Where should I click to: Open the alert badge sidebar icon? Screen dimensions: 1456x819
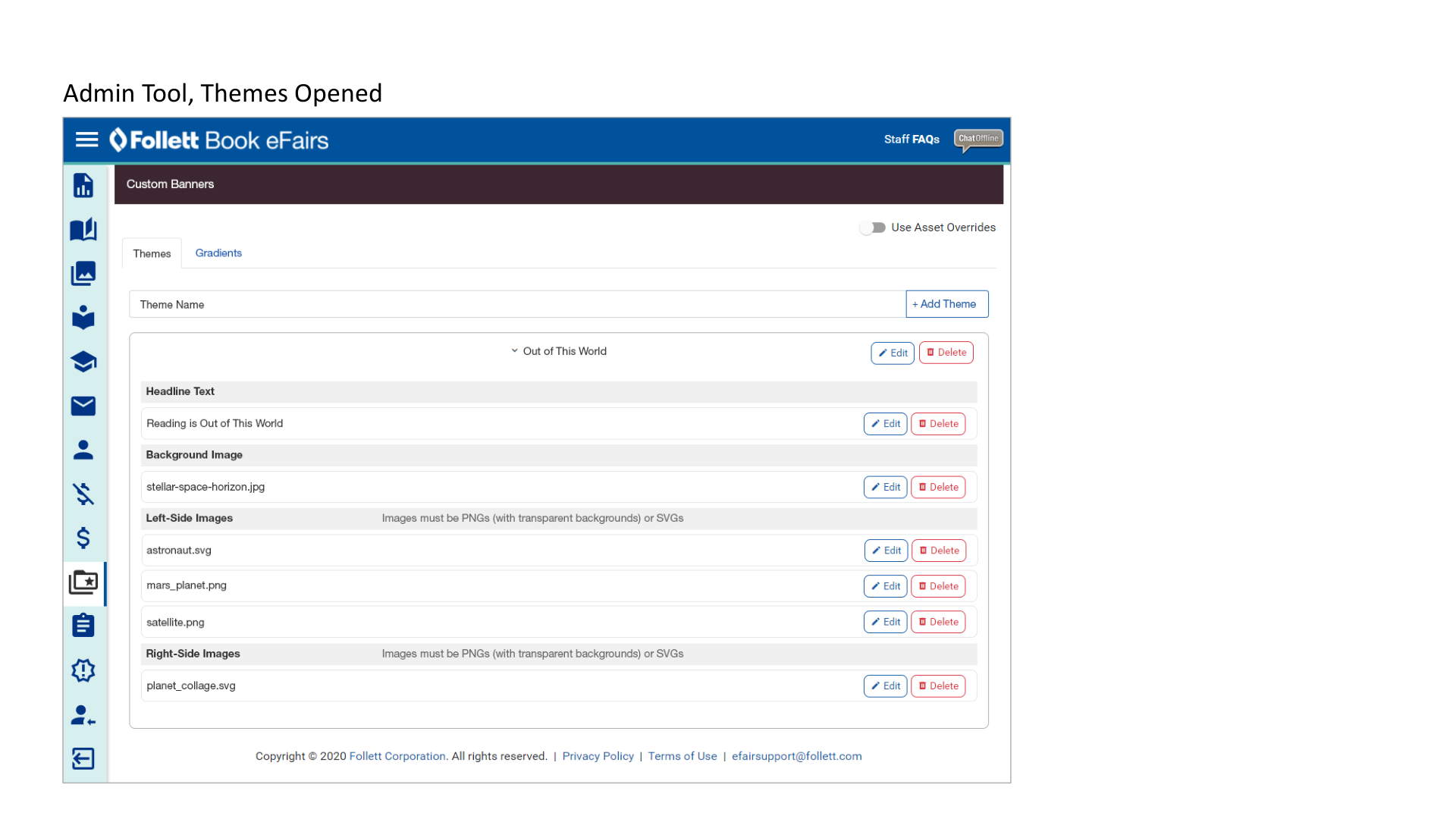point(83,670)
